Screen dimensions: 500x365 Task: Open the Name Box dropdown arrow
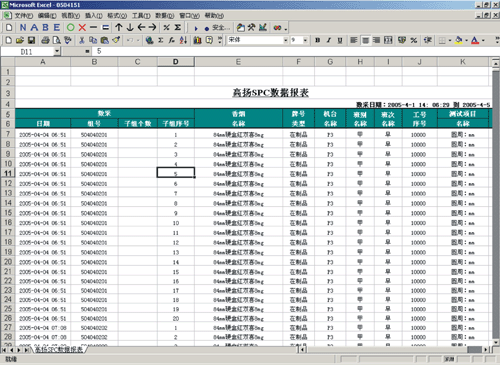57,51
